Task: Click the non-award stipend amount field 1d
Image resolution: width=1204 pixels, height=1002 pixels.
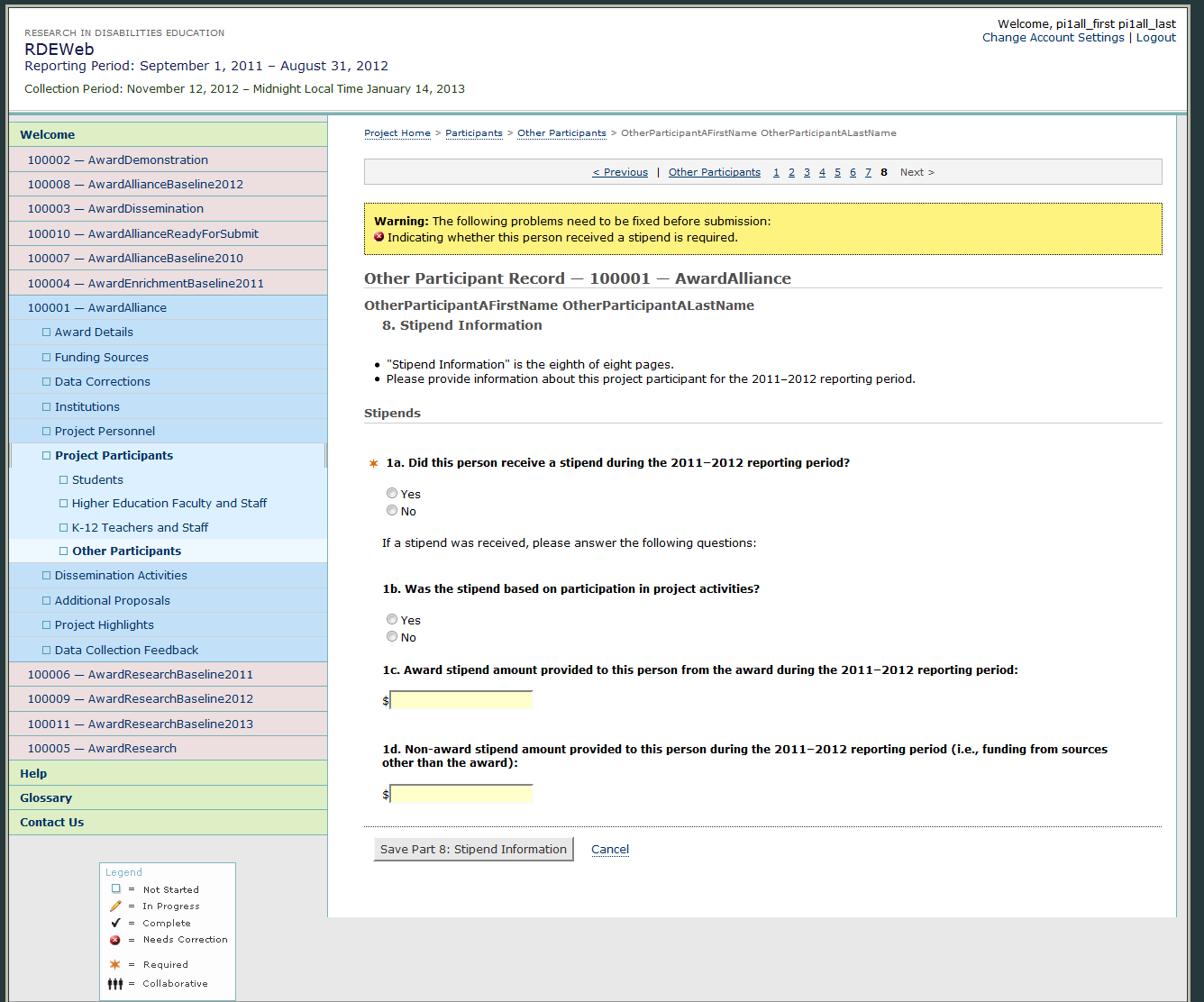Action: click(x=461, y=795)
